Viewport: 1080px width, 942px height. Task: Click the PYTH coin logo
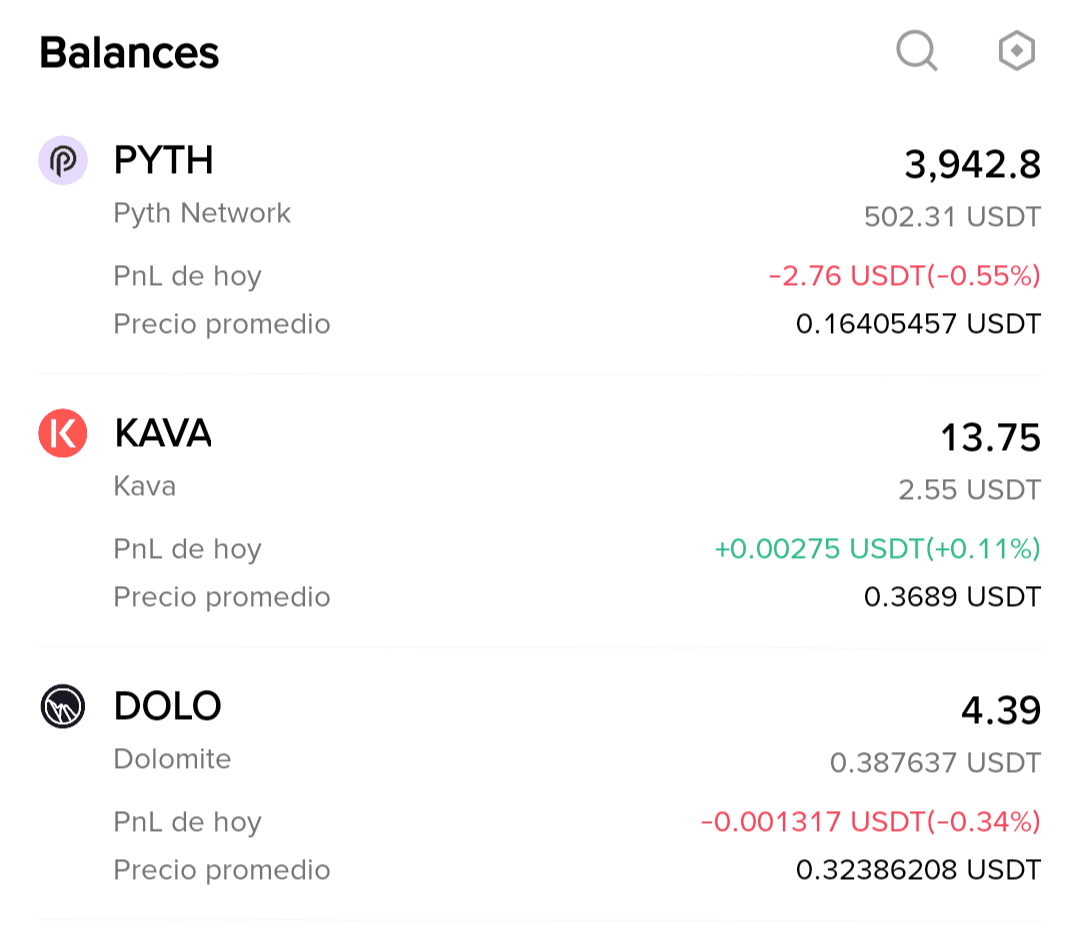click(x=63, y=160)
